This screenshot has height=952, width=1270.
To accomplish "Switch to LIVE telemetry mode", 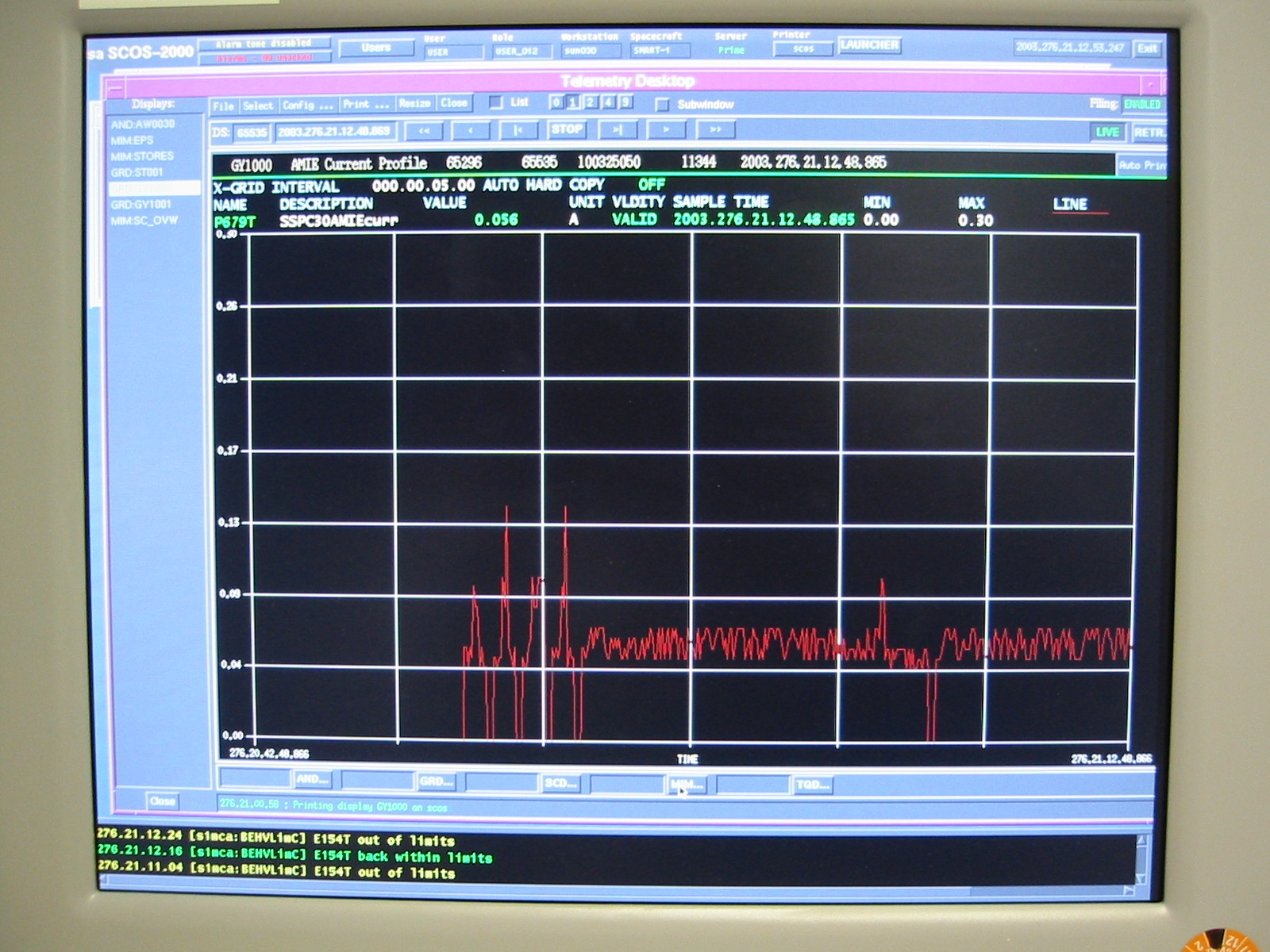I will (x=1107, y=132).
